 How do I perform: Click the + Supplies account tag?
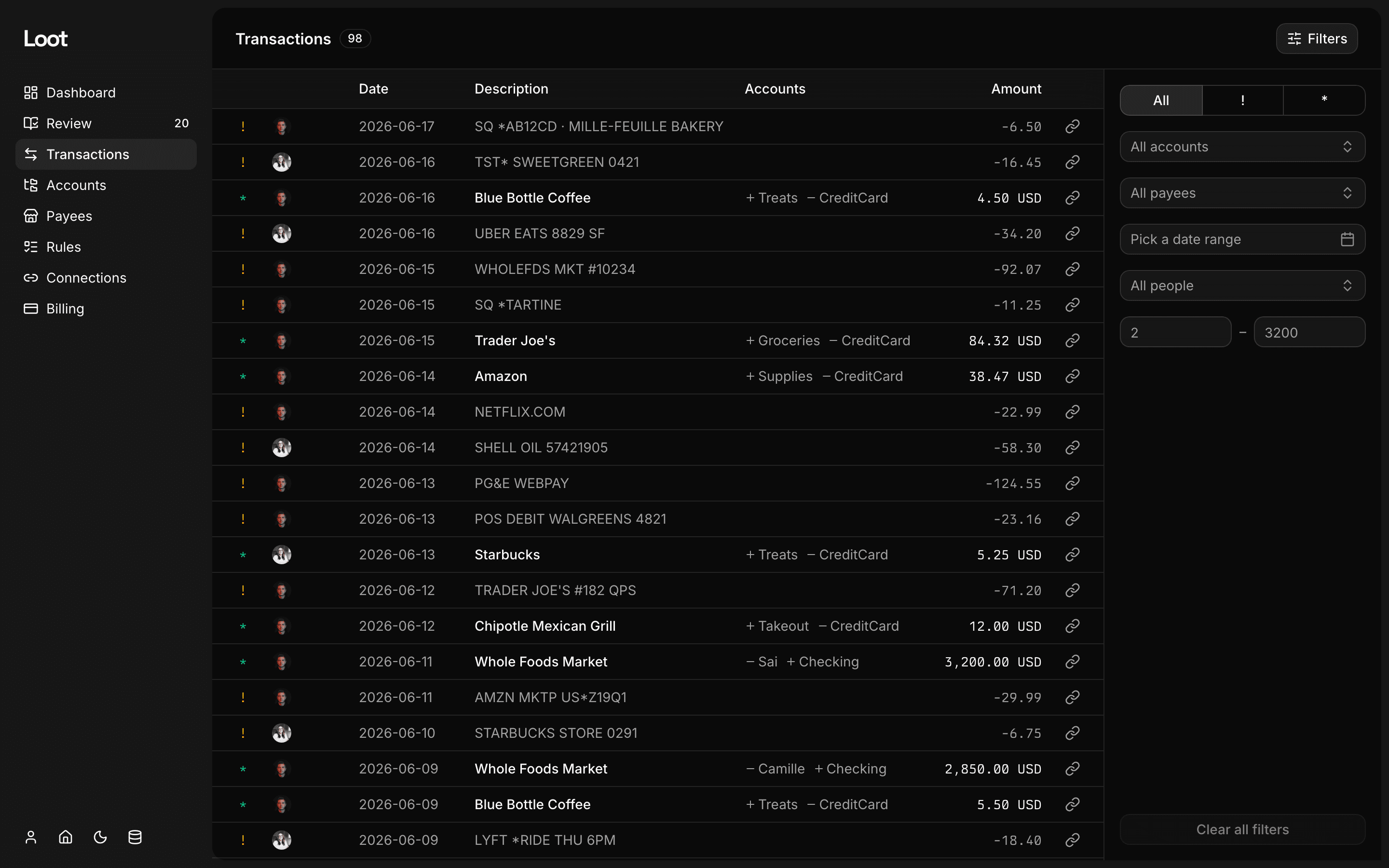pos(779,376)
